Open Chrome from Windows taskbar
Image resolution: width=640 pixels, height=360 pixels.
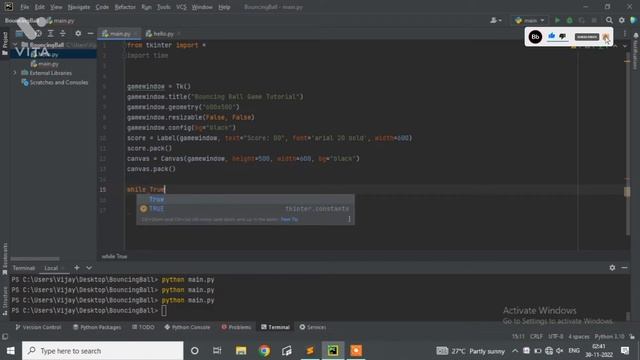point(264,351)
